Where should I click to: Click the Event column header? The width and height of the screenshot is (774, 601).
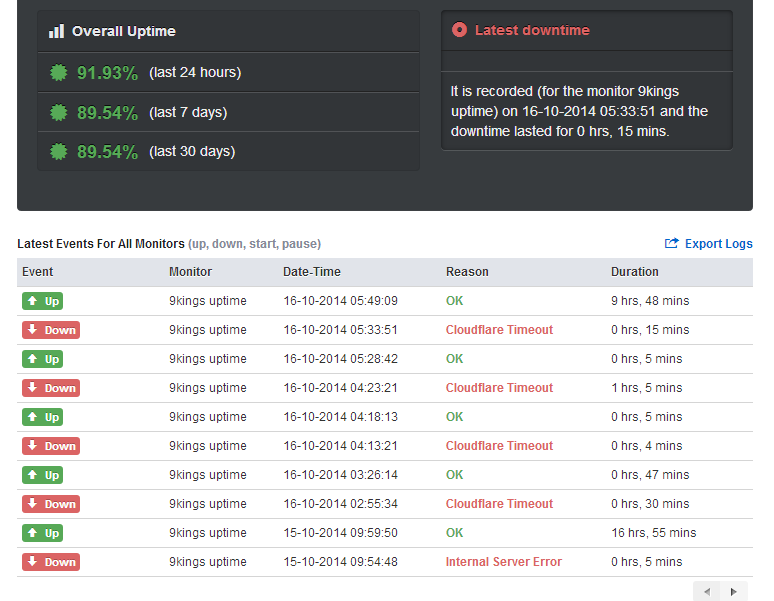38,272
